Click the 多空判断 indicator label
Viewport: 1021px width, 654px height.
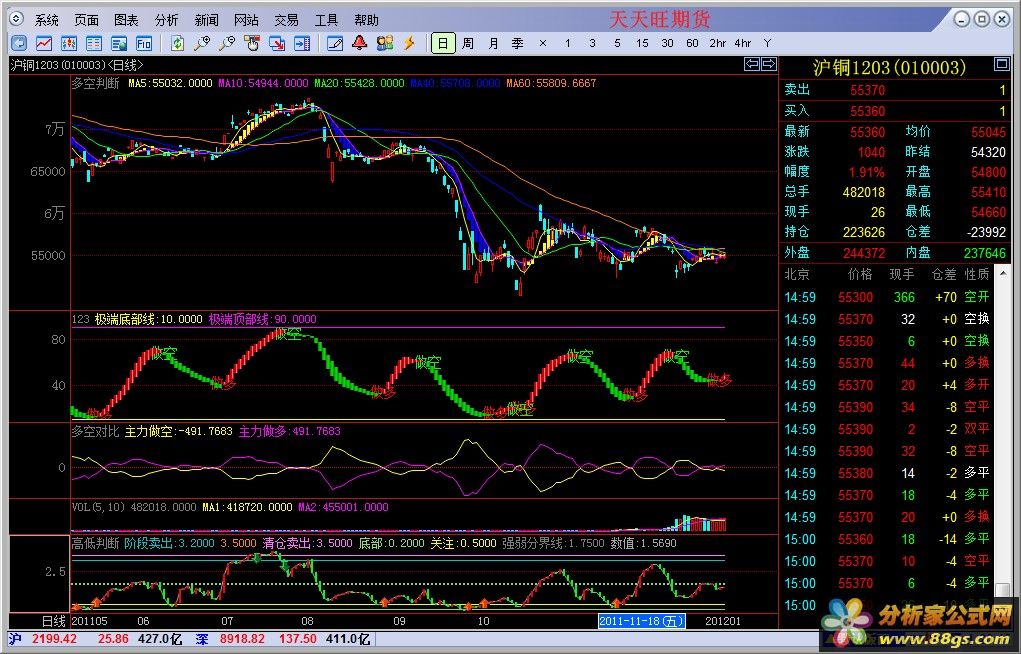(96, 83)
